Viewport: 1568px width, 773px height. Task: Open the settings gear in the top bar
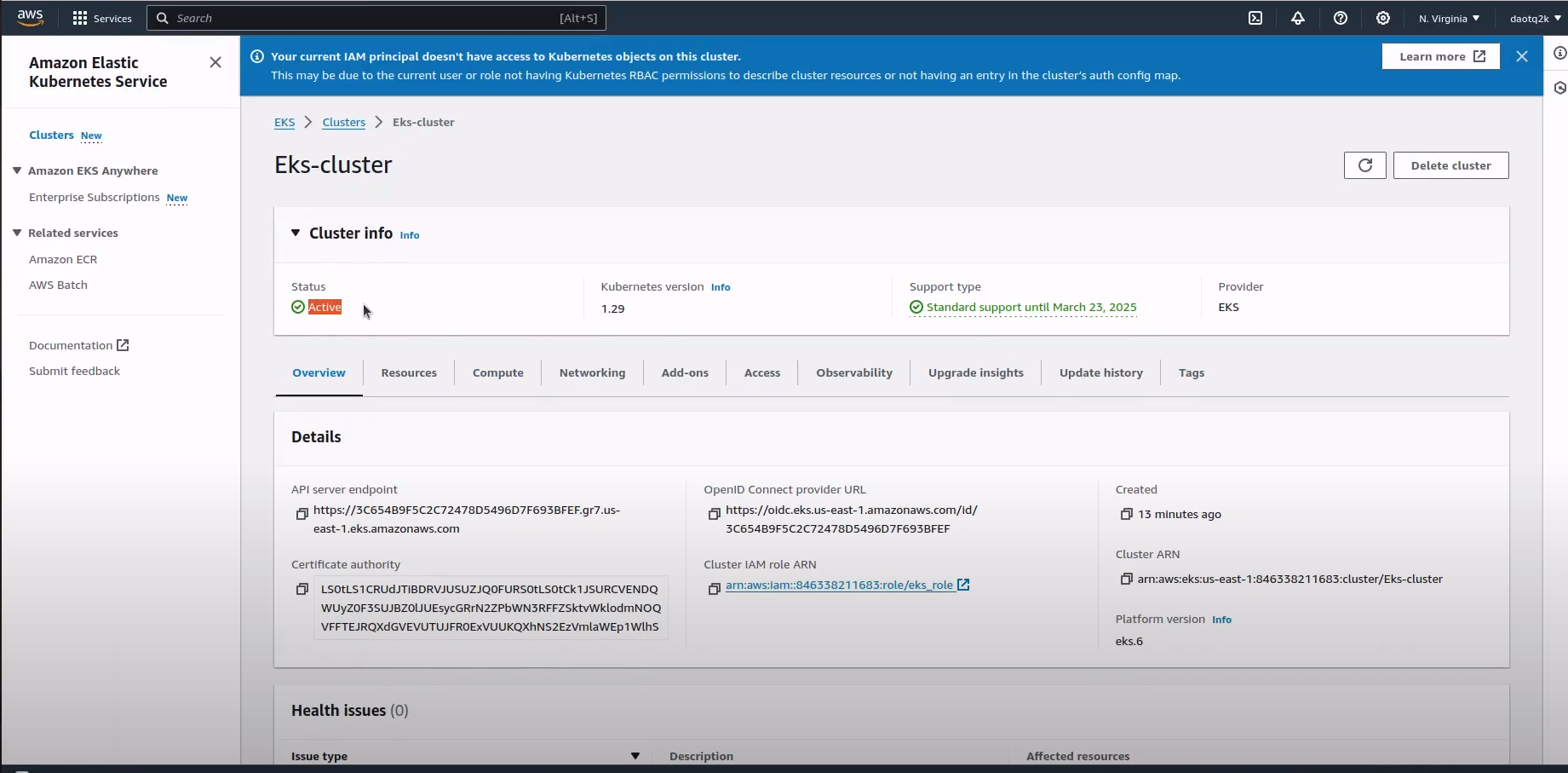pyautogui.click(x=1383, y=18)
